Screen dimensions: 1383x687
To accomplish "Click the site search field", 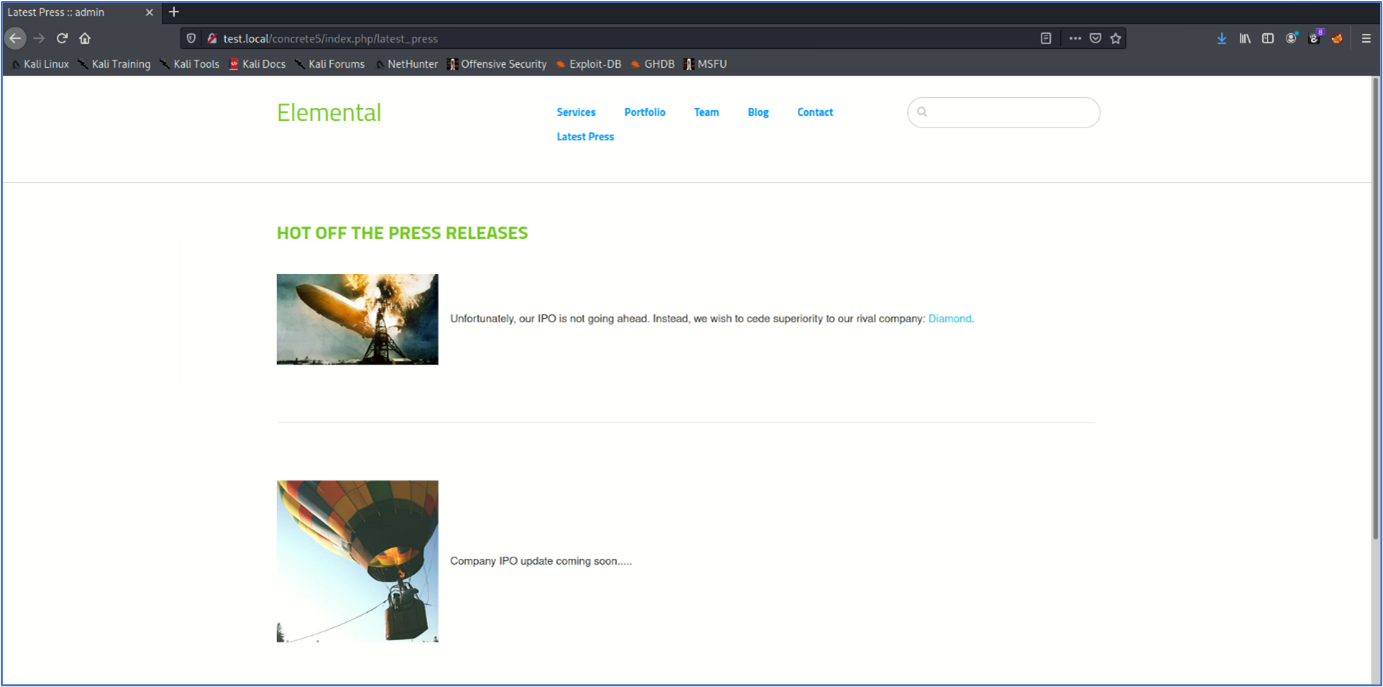I will pos(1004,112).
